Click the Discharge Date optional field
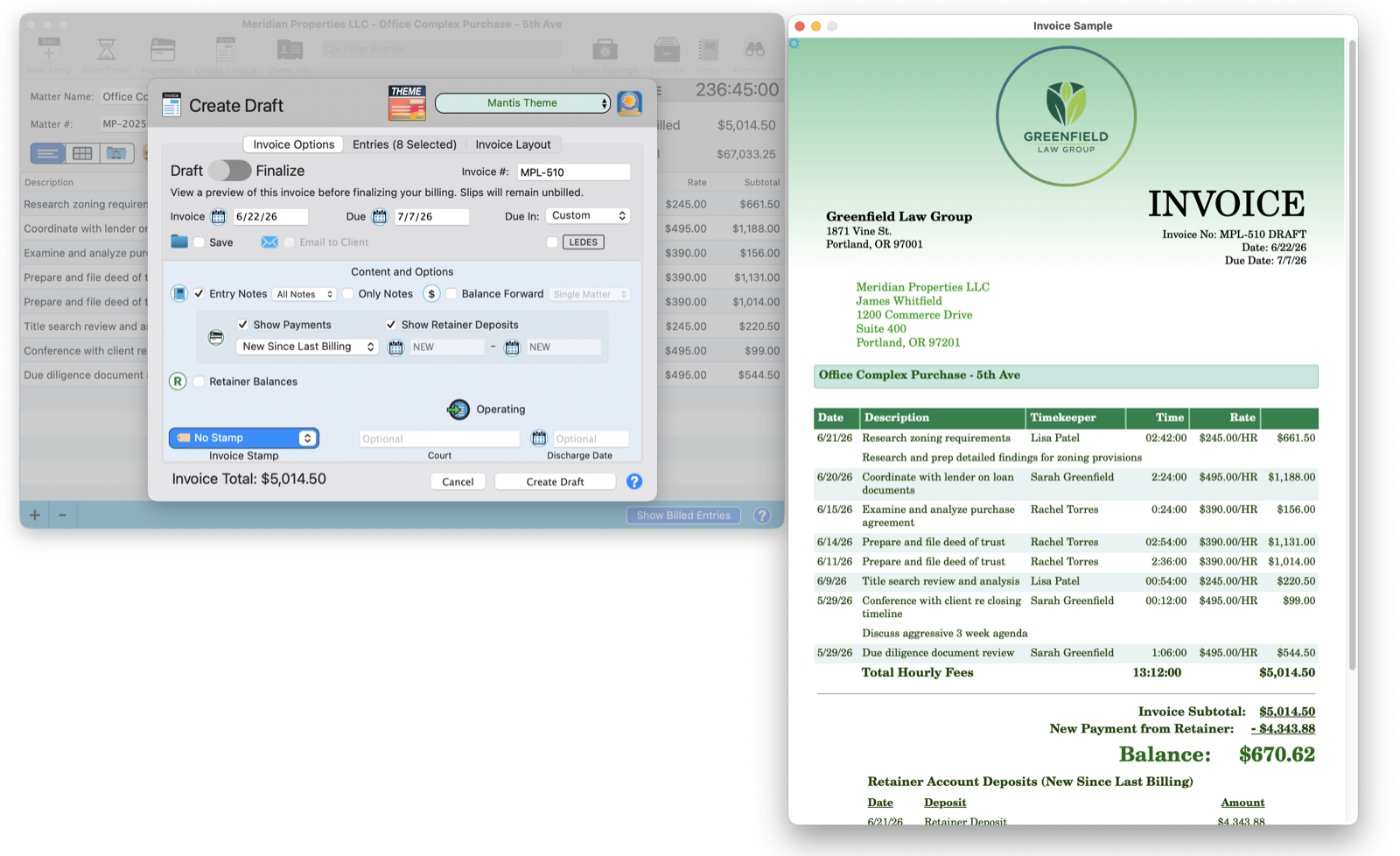This screenshot has height=856, width=1400. point(590,439)
